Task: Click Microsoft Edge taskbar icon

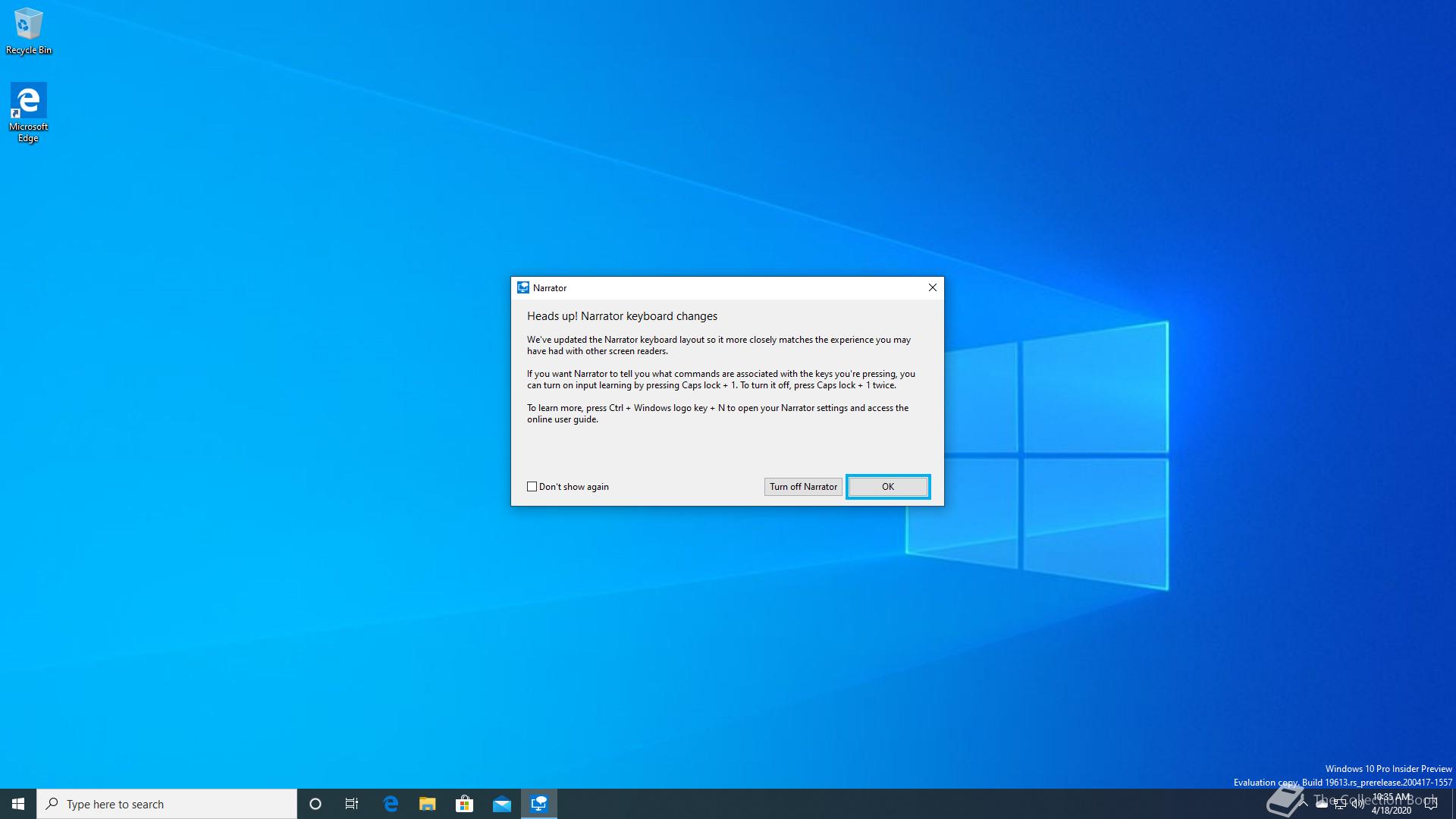Action: click(390, 803)
